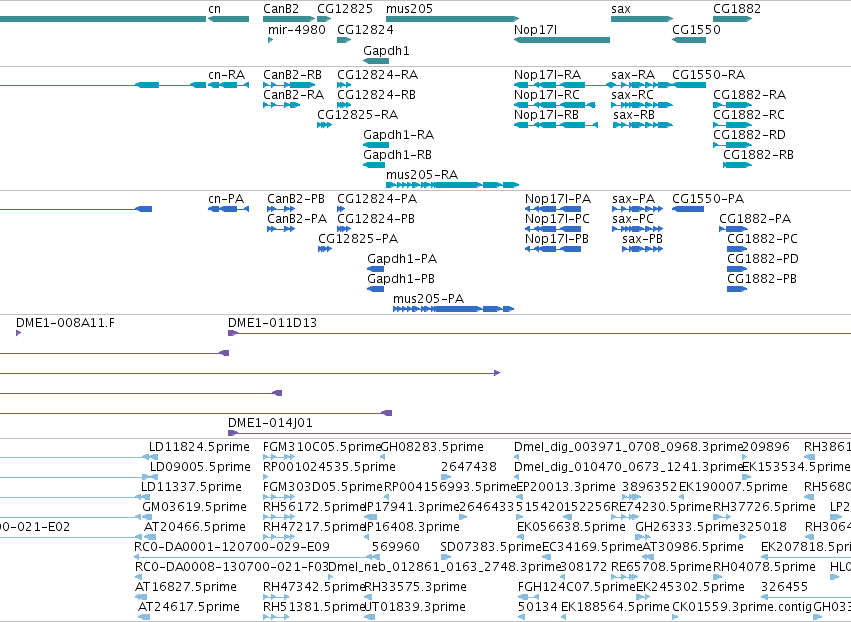The width and height of the screenshot is (851, 622).
Task: Select the EP20013.3prime EST
Action: click(x=520, y=497)
